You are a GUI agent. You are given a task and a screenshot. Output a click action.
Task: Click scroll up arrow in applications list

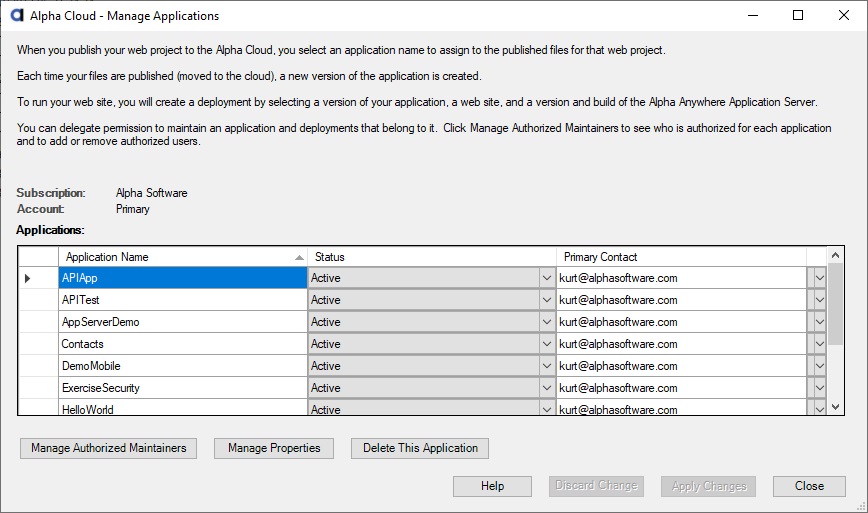click(835, 255)
